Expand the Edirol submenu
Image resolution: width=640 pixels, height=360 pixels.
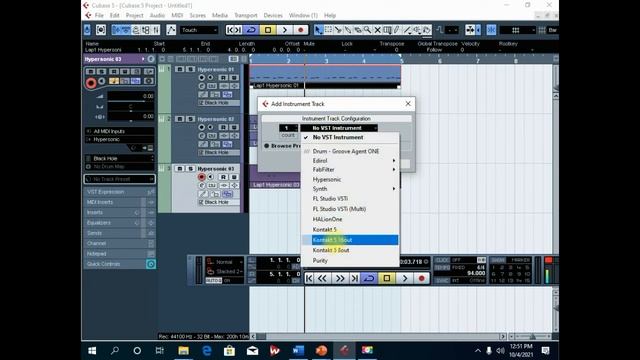pyautogui.click(x=350, y=161)
